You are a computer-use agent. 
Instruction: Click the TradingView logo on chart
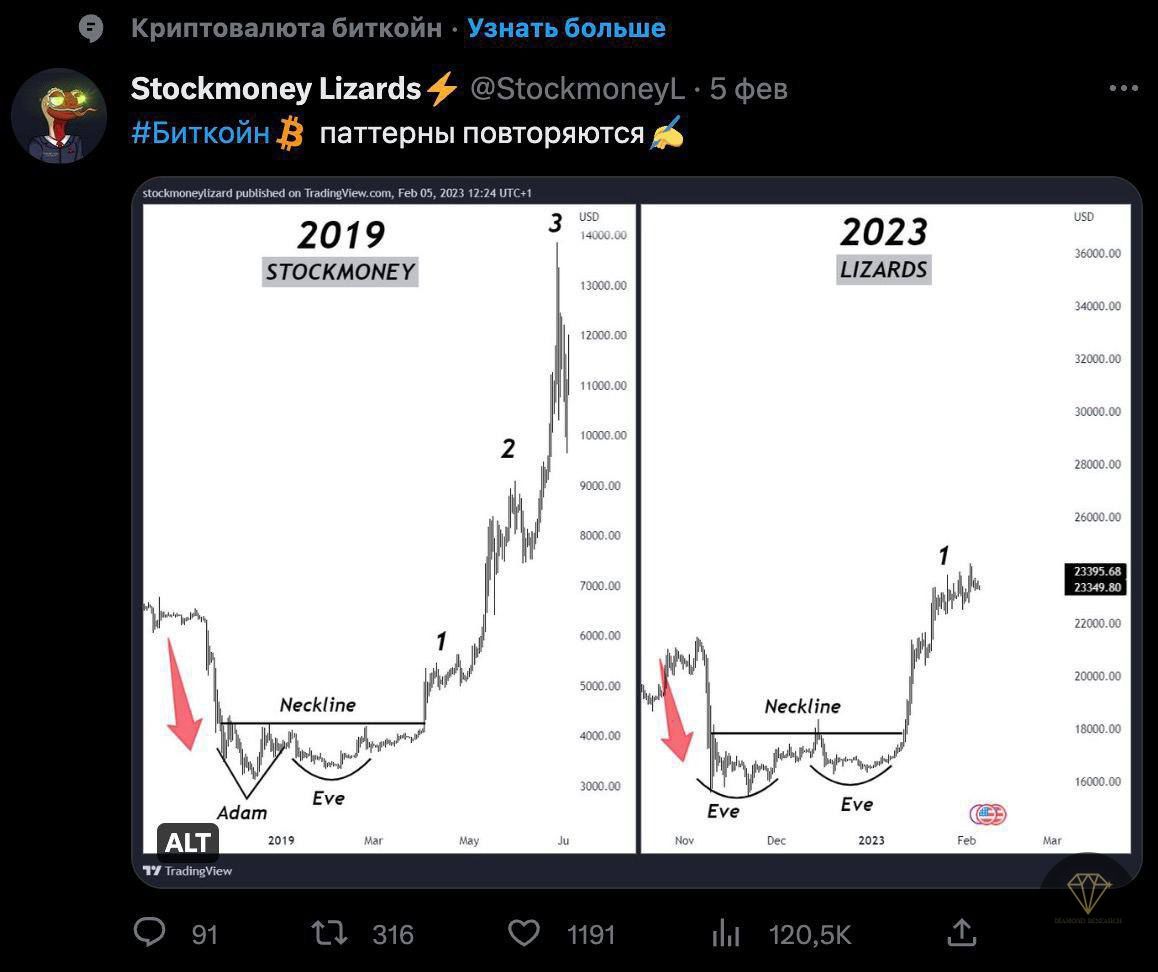pos(188,871)
